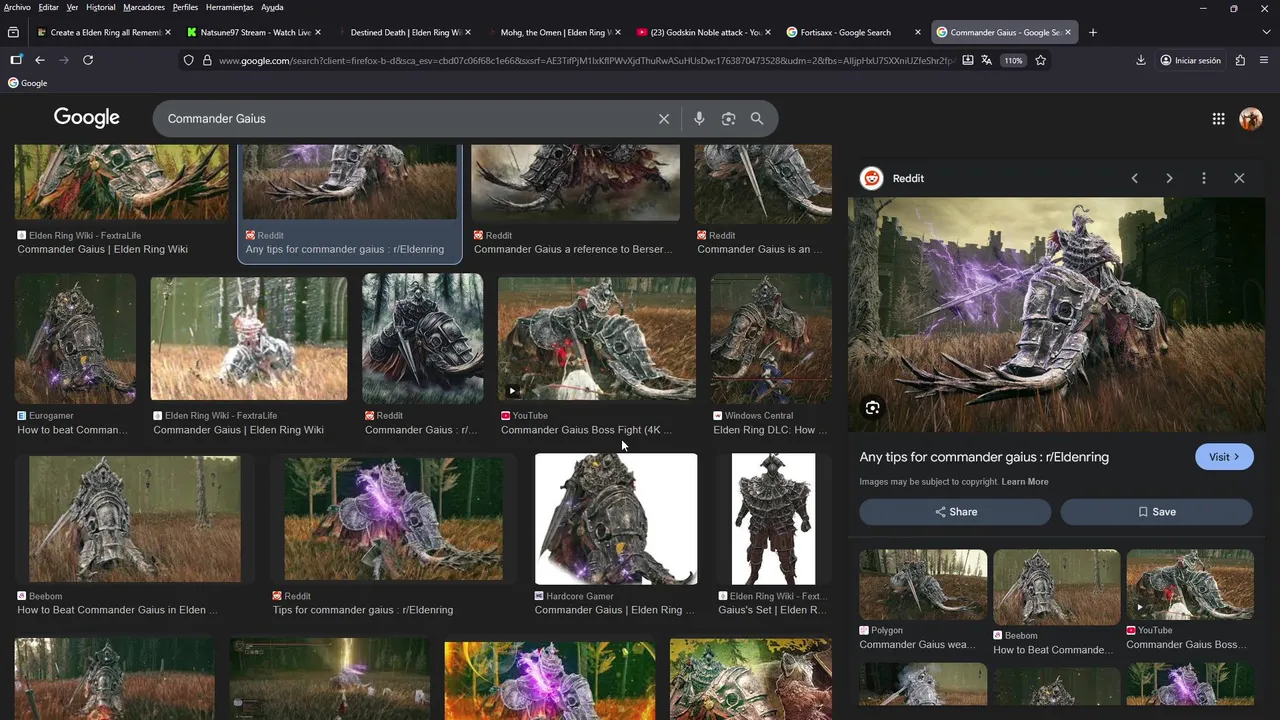
Task: Open the Polygon Commander Gaius related image
Action: tap(923, 585)
